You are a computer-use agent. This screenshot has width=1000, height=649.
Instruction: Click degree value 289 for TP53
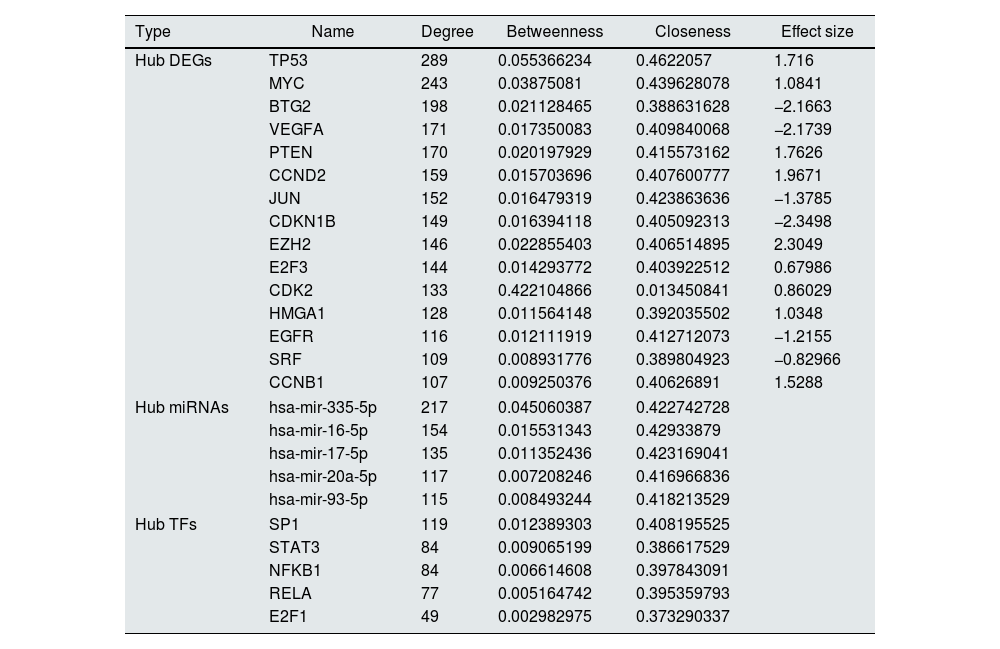(x=434, y=61)
